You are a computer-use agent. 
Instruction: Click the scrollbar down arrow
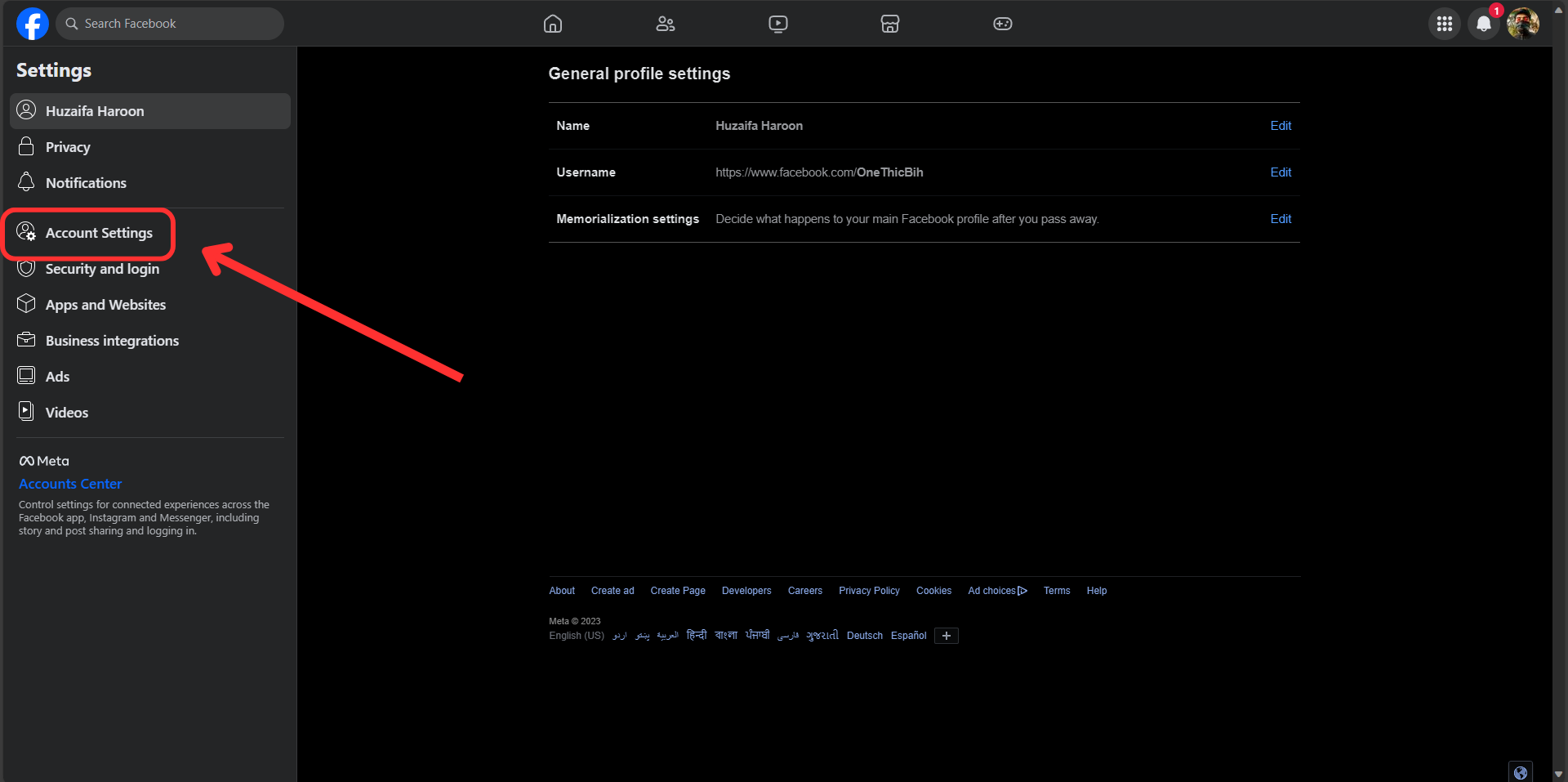pyautogui.click(x=1559, y=774)
